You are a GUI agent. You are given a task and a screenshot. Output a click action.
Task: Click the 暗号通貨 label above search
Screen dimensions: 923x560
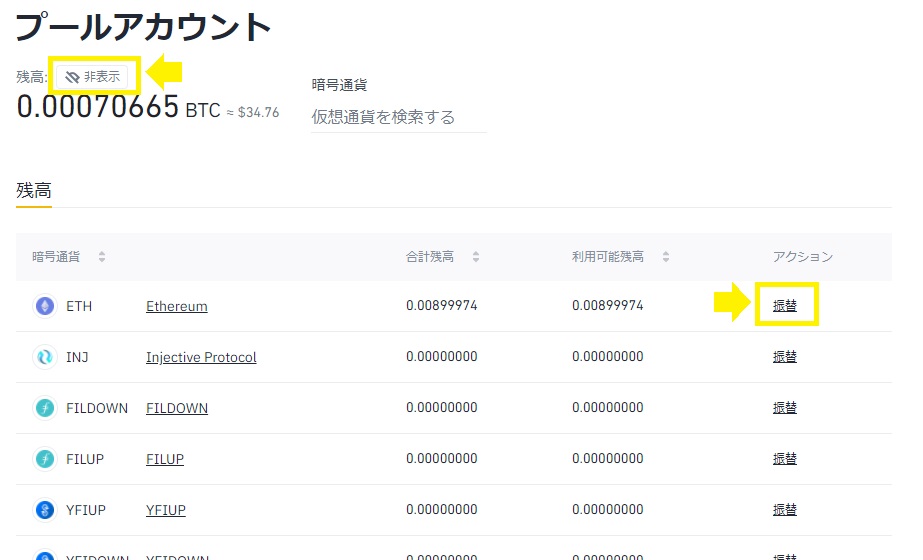340,85
